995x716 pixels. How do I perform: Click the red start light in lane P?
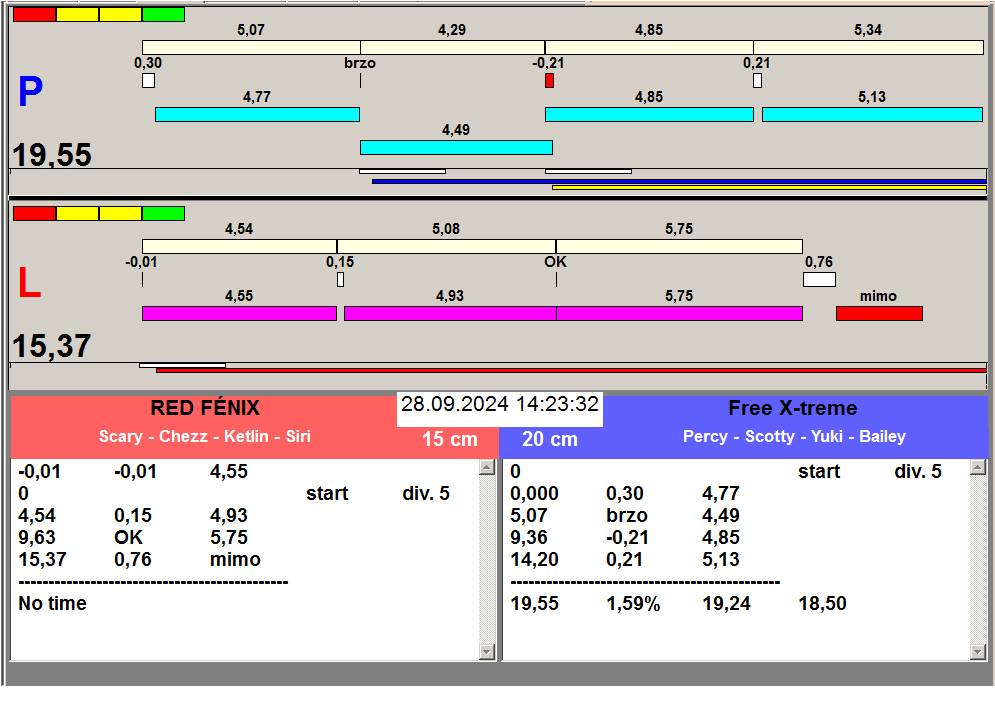click(34, 15)
